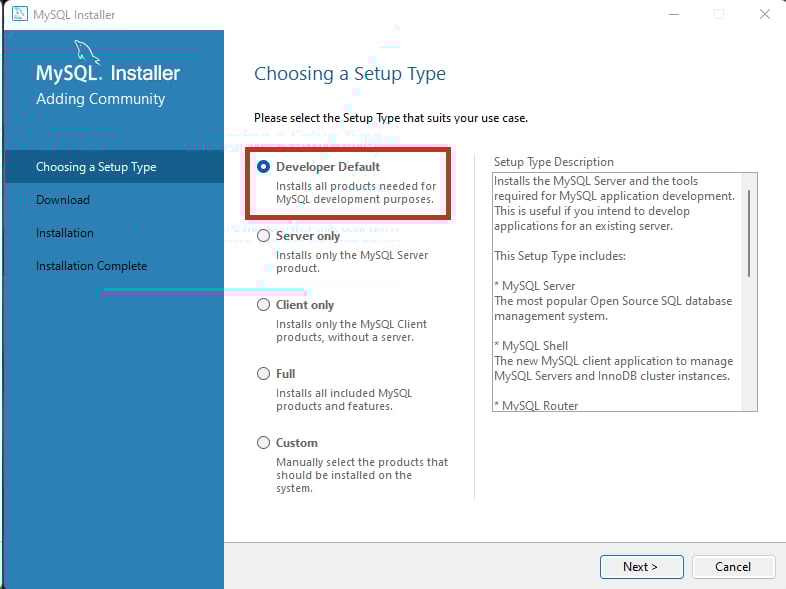Click 'This Setup Type includes:' text

[x=560, y=256]
